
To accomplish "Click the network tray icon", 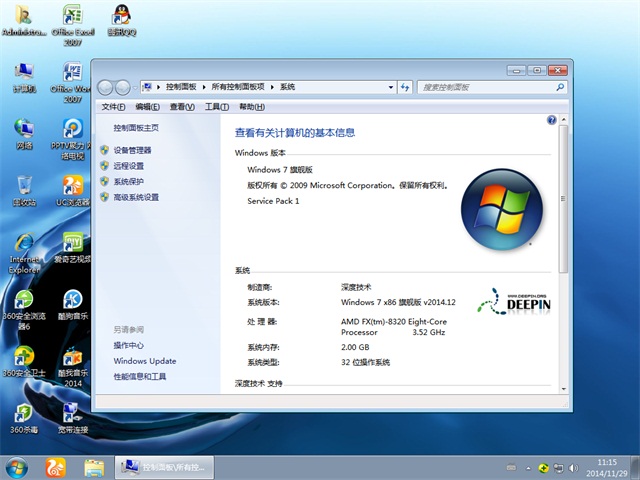I will (558, 468).
